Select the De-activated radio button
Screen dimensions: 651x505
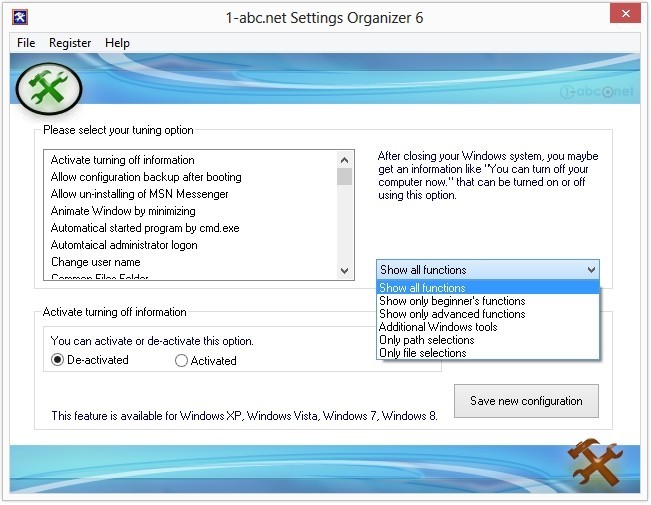click(58, 360)
